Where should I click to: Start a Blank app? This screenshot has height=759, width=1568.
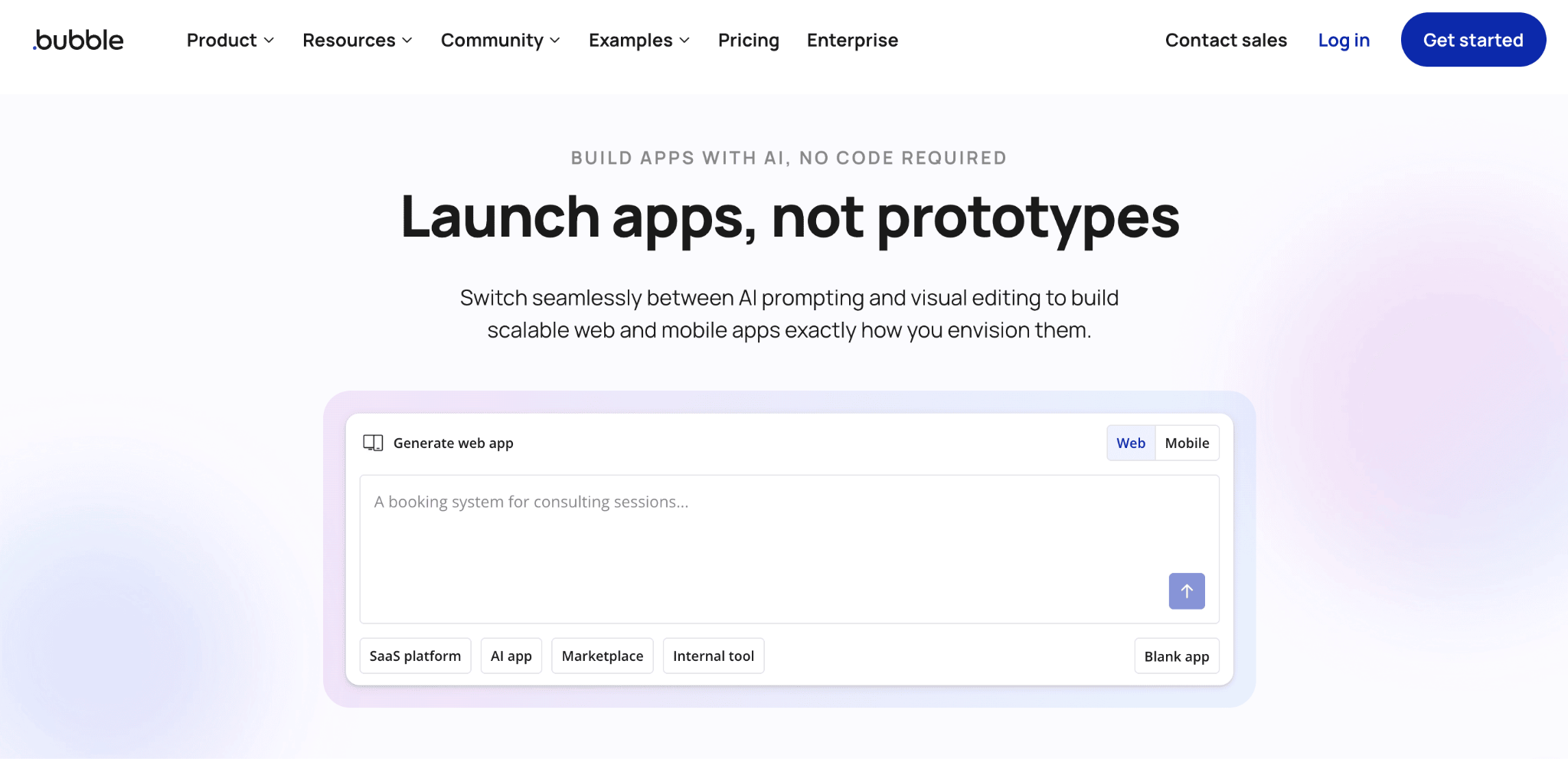1176,656
